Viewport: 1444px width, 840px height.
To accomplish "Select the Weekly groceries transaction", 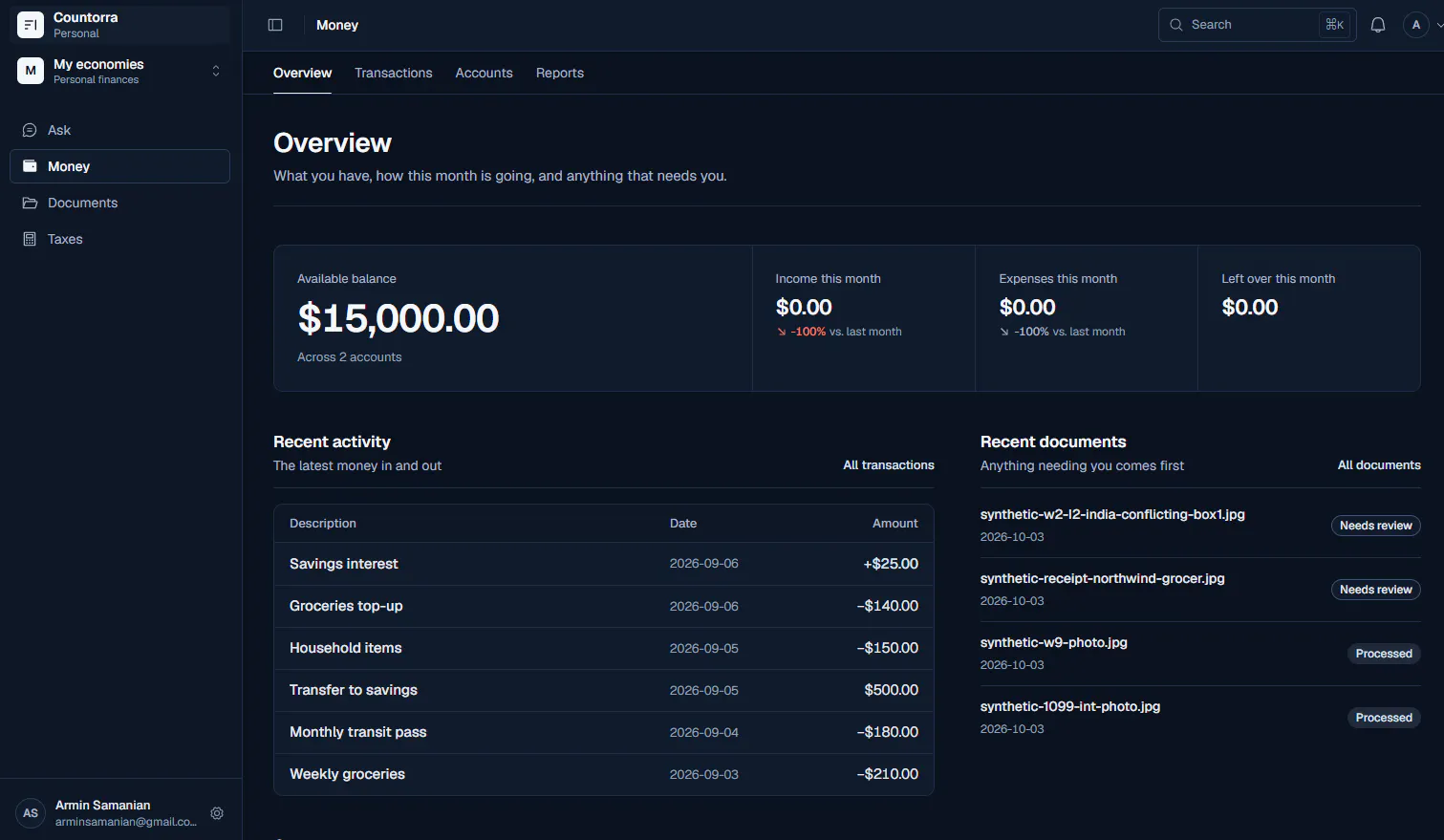I will pos(604,774).
